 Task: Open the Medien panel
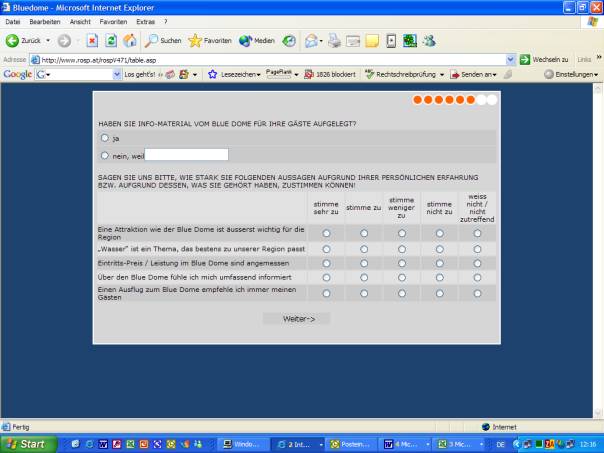257,40
